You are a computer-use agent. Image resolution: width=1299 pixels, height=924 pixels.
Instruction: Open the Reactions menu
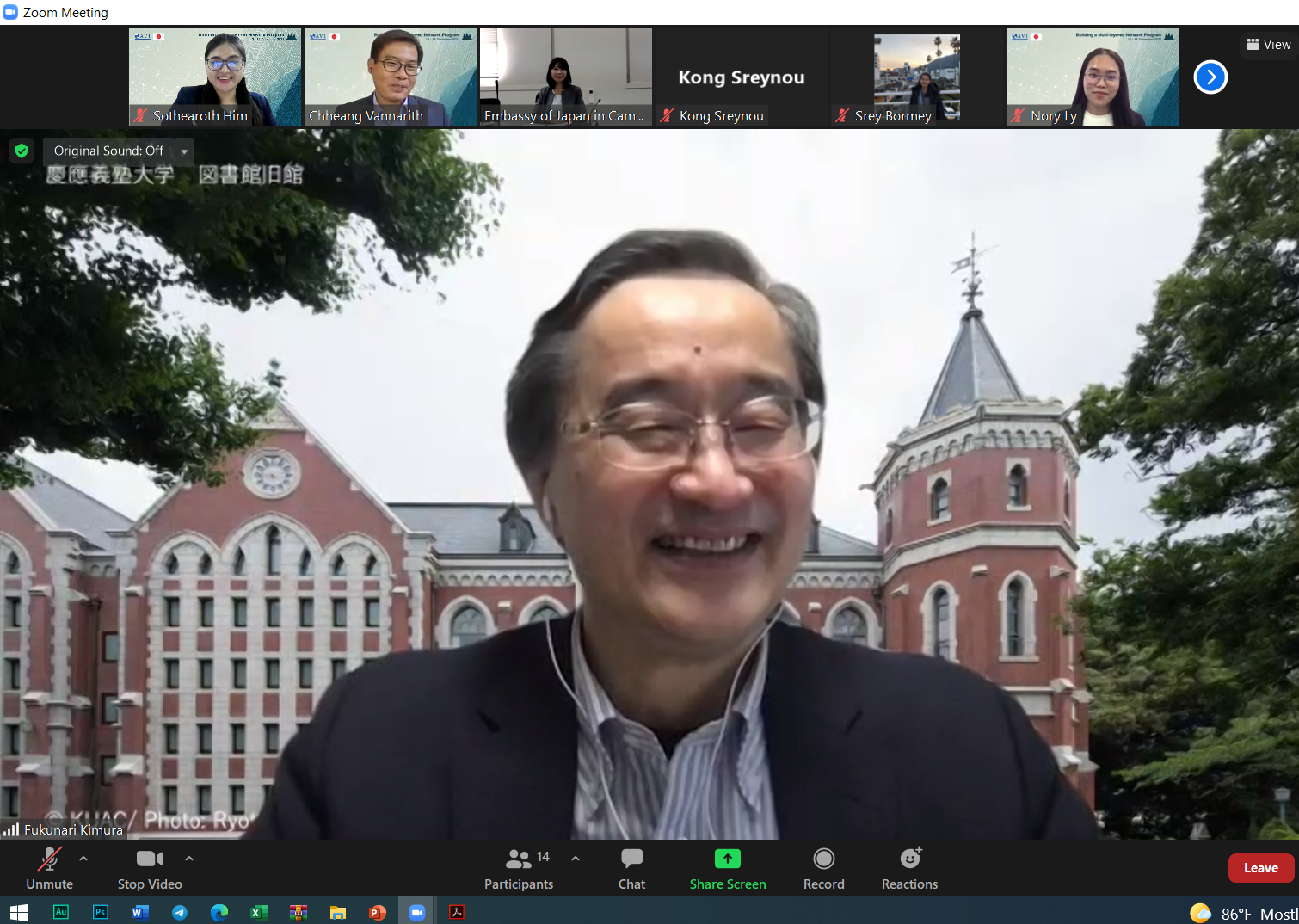(x=909, y=869)
